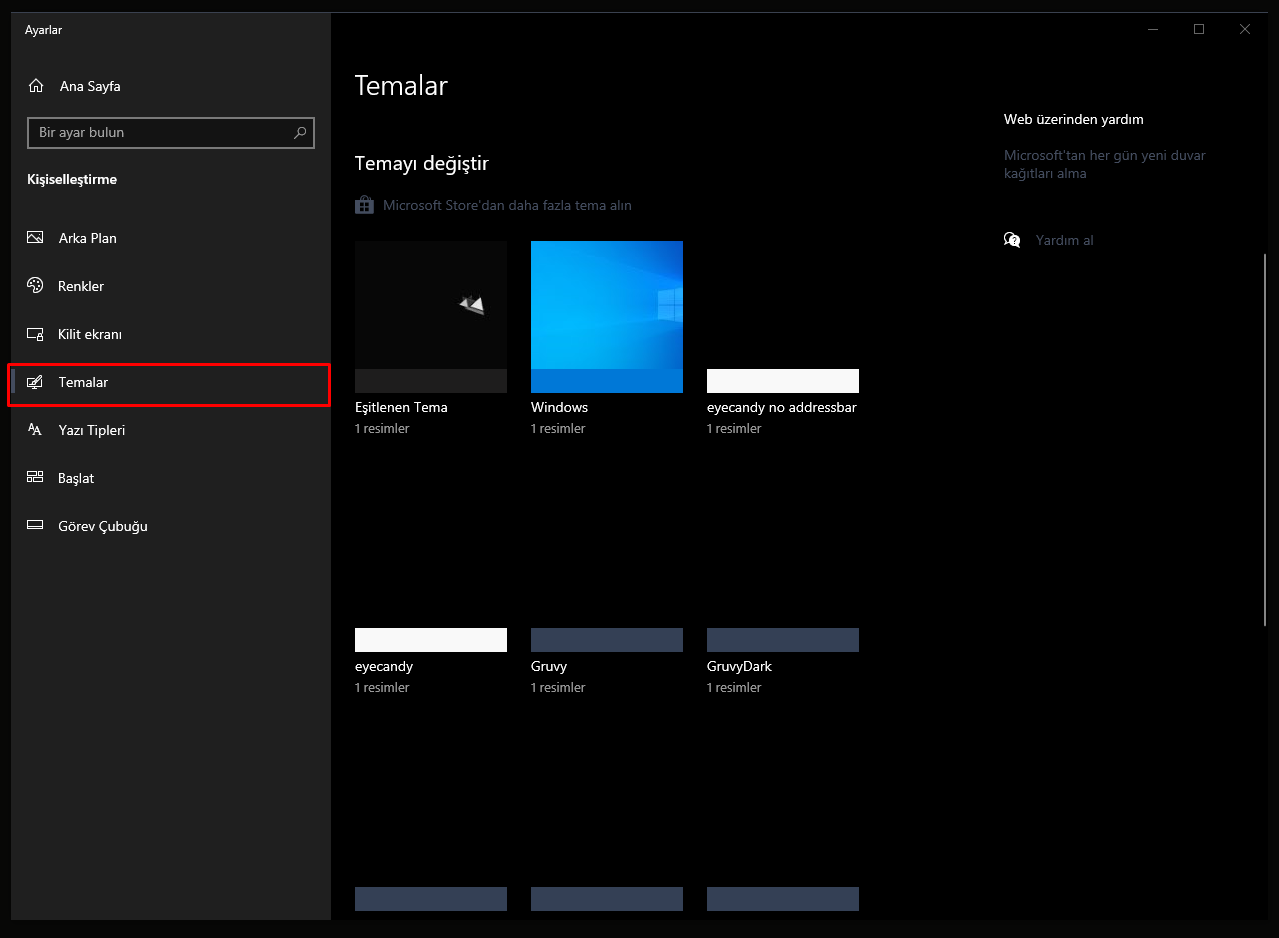Image resolution: width=1279 pixels, height=938 pixels.
Task: Click the Temayı değiştir heading
Action: point(422,163)
